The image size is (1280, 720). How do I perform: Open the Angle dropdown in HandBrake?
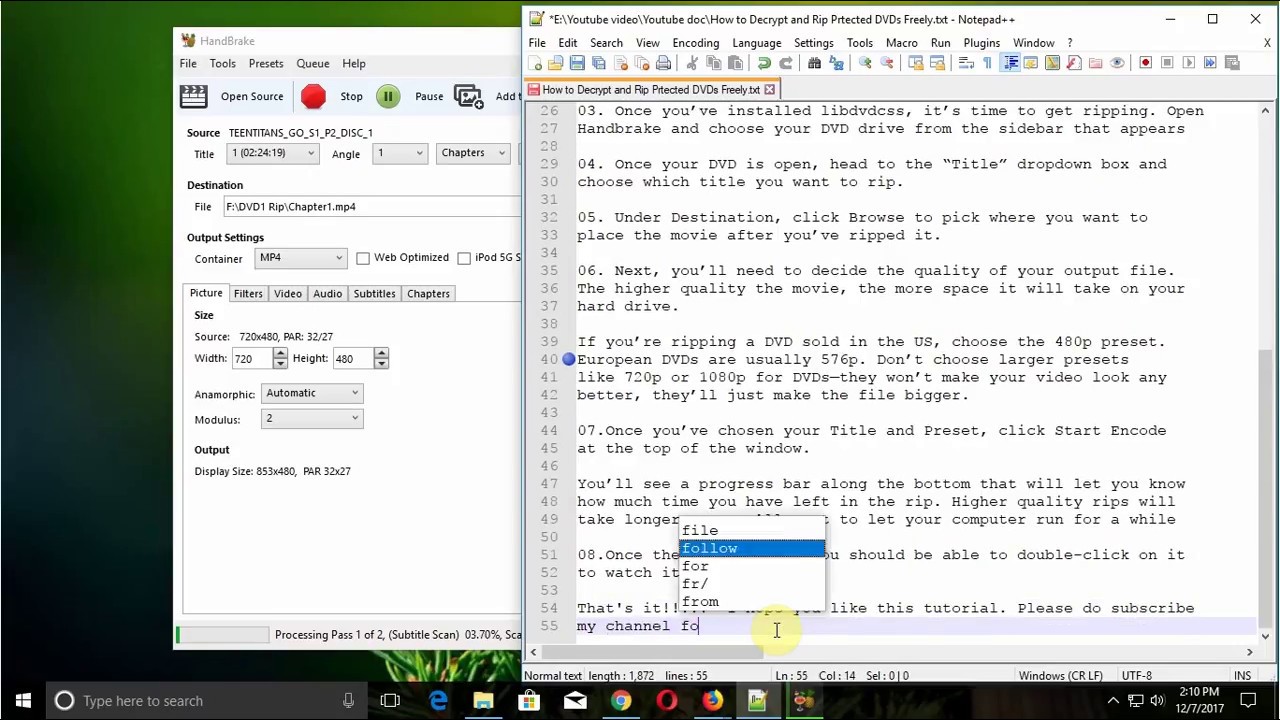tap(399, 153)
